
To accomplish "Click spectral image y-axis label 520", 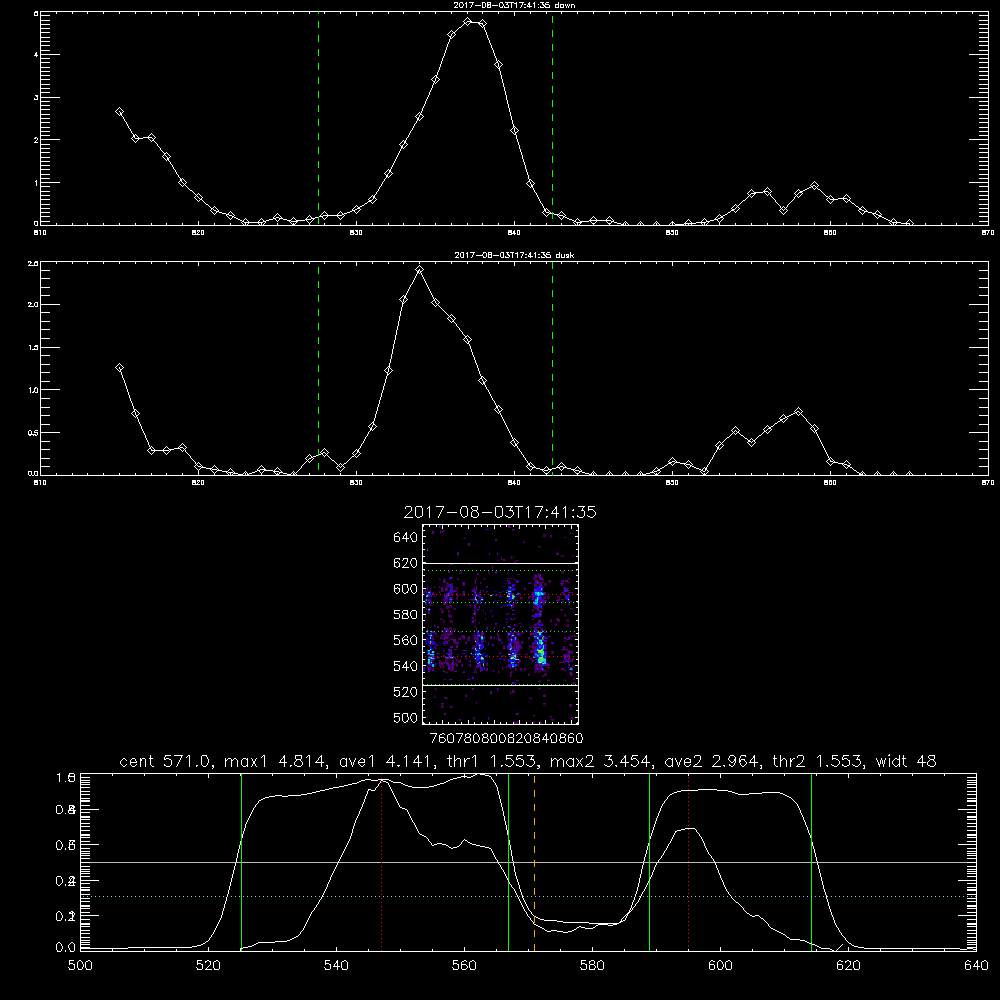I will point(406,692).
